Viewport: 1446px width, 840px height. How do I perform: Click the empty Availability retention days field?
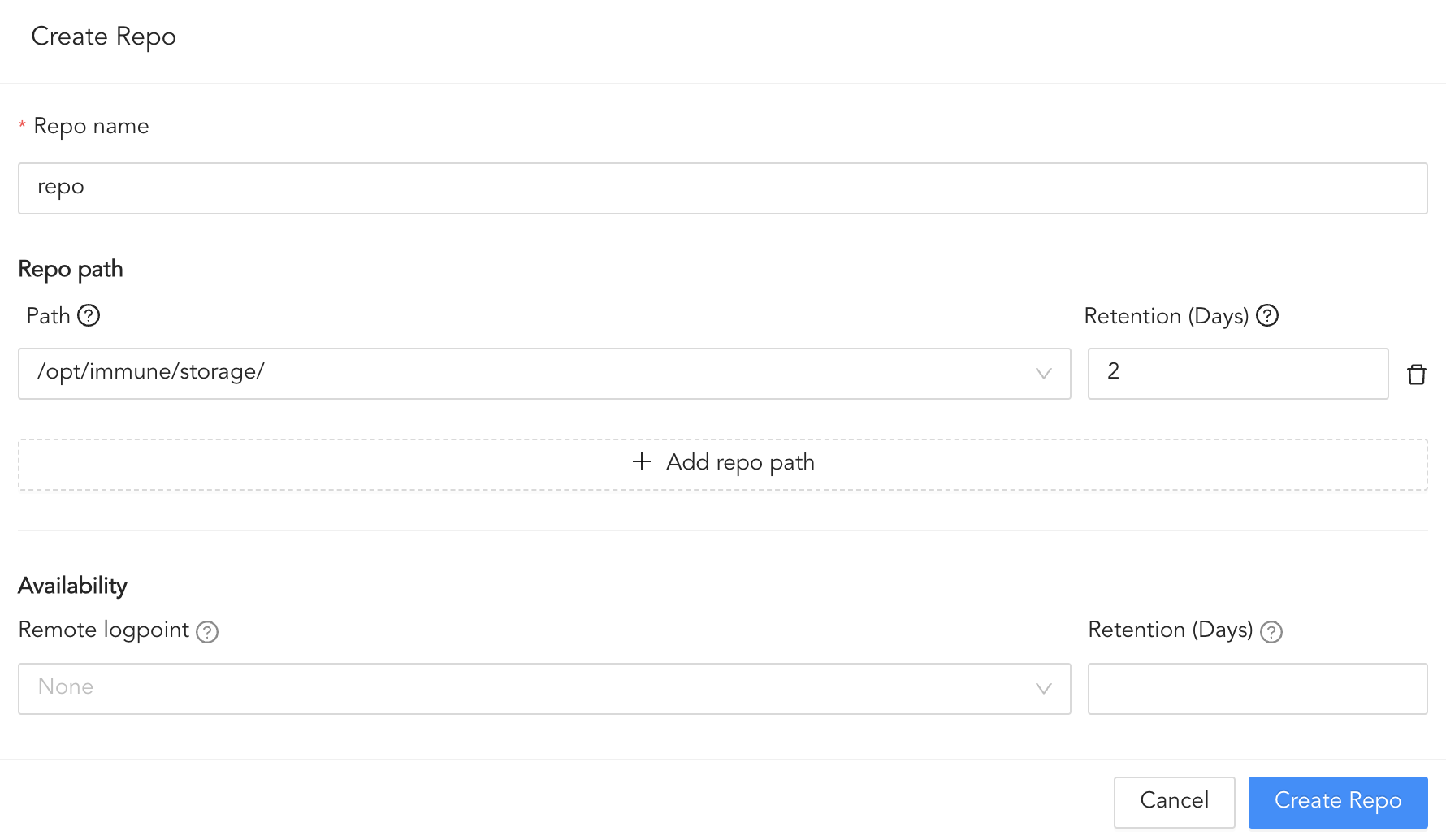click(x=1257, y=689)
